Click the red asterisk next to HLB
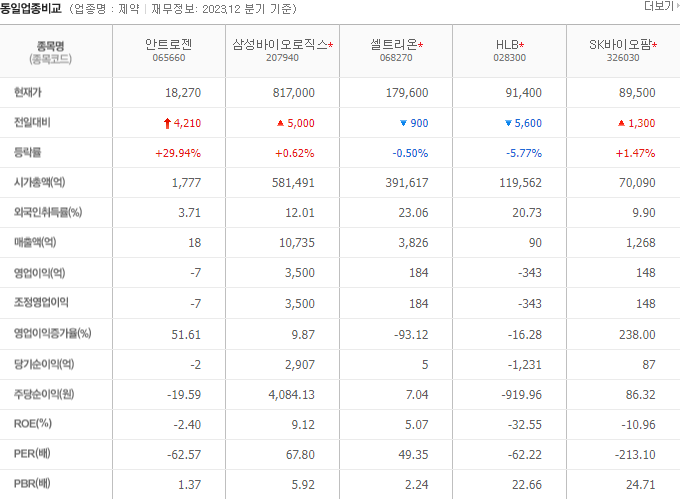680x500 pixels. pyautogui.click(x=522, y=45)
